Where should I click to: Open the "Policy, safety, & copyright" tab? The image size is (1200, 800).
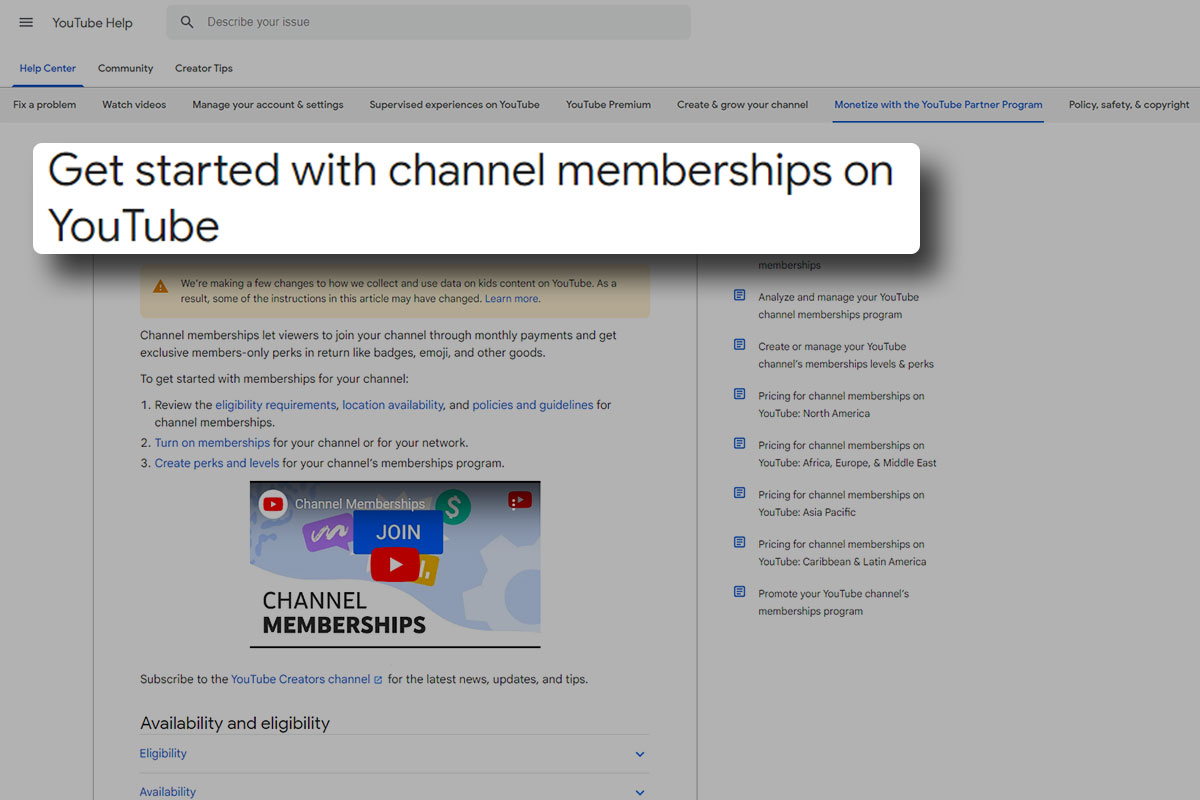click(1128, 103)
